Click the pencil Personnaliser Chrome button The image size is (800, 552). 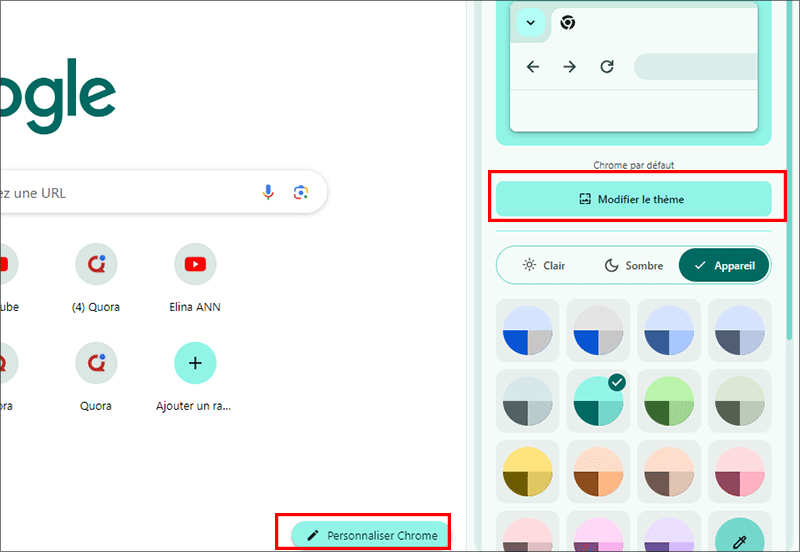pos(371,535)
